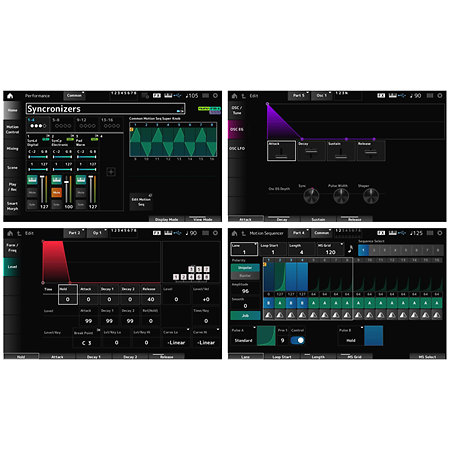Image resolution: width=450 pixels, height=450 pixels.
Task: Mute Part 1 in the Performance screen
Action: click(x=32, y=192)
